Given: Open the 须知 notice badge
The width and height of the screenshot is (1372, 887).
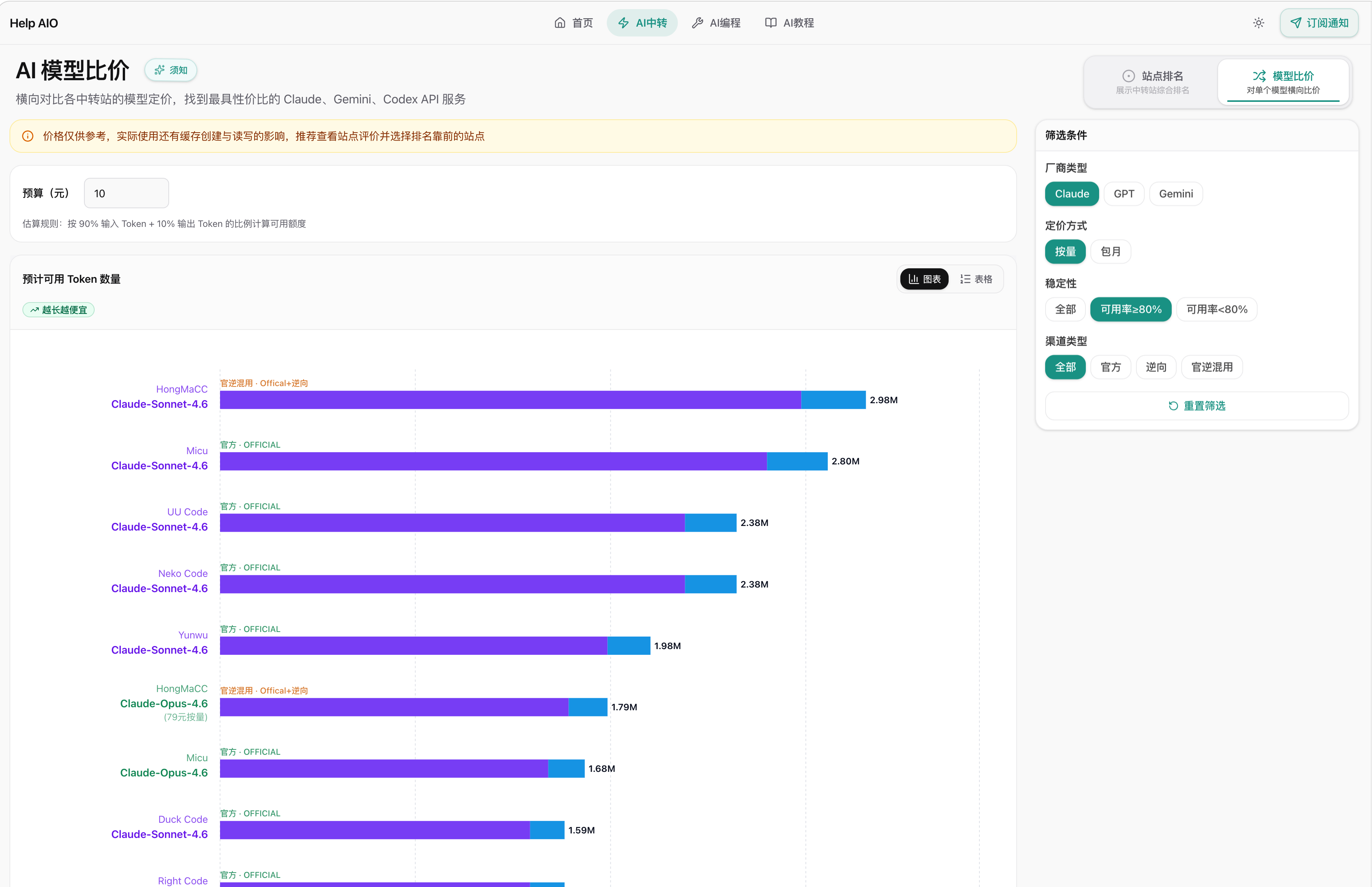Looking at the screenshot, I should (171, 70).
